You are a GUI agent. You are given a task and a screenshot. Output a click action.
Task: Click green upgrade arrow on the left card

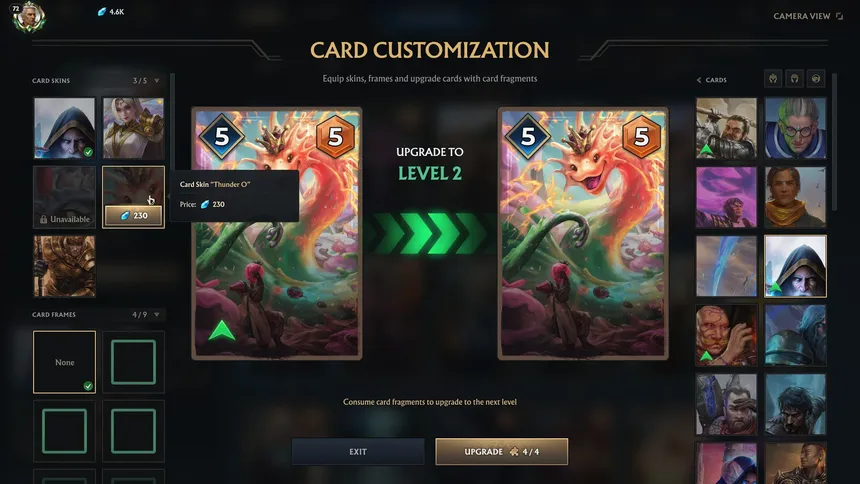pyautogui.click(x=222, y=330)
